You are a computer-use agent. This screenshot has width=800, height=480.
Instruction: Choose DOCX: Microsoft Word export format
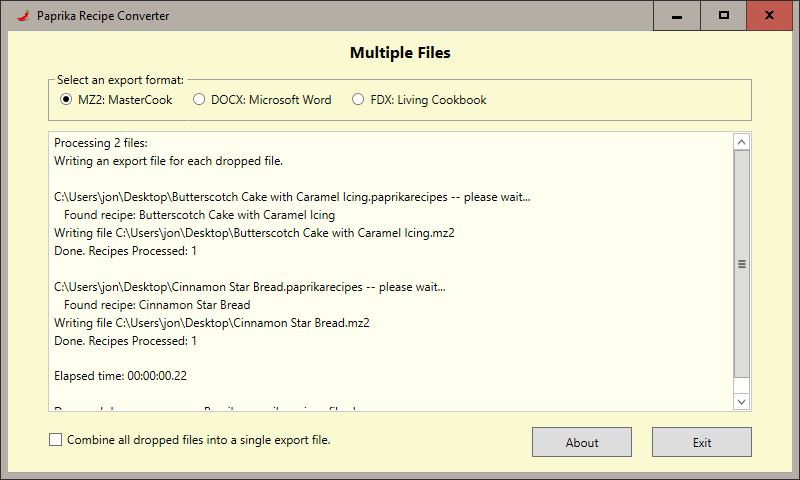click(x=199, y=100)
